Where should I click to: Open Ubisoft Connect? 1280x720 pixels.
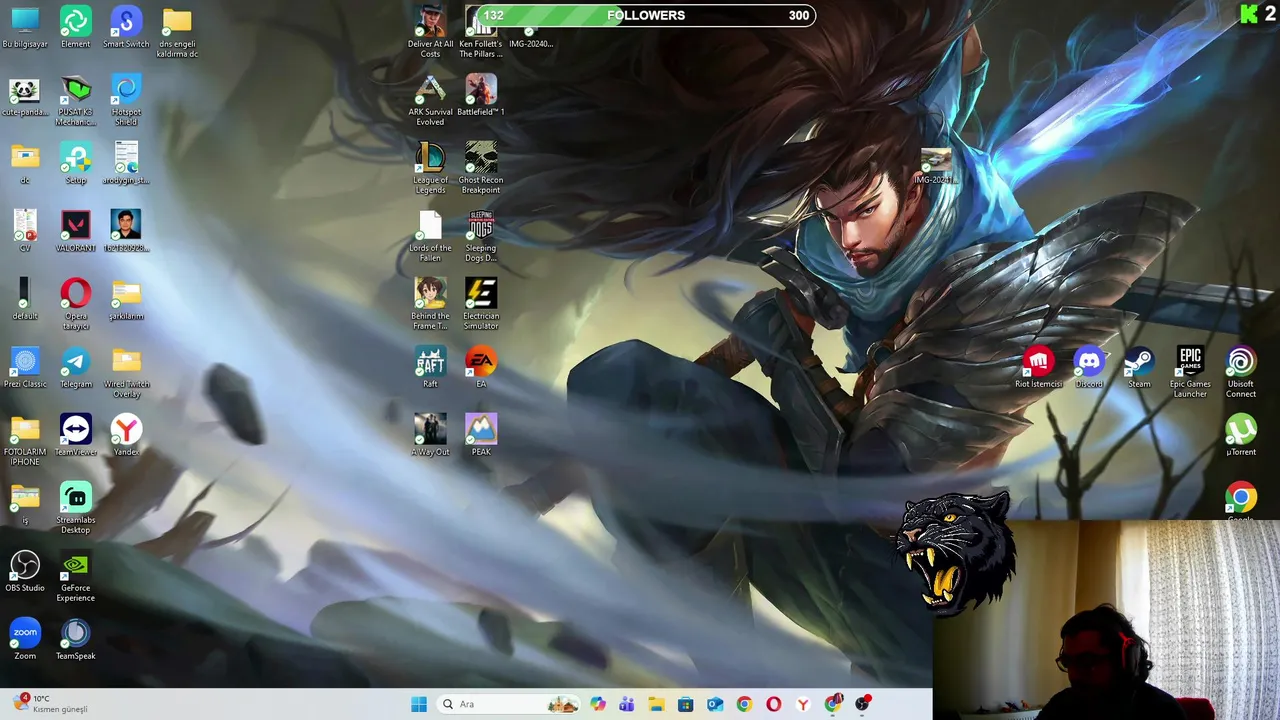1241,372
